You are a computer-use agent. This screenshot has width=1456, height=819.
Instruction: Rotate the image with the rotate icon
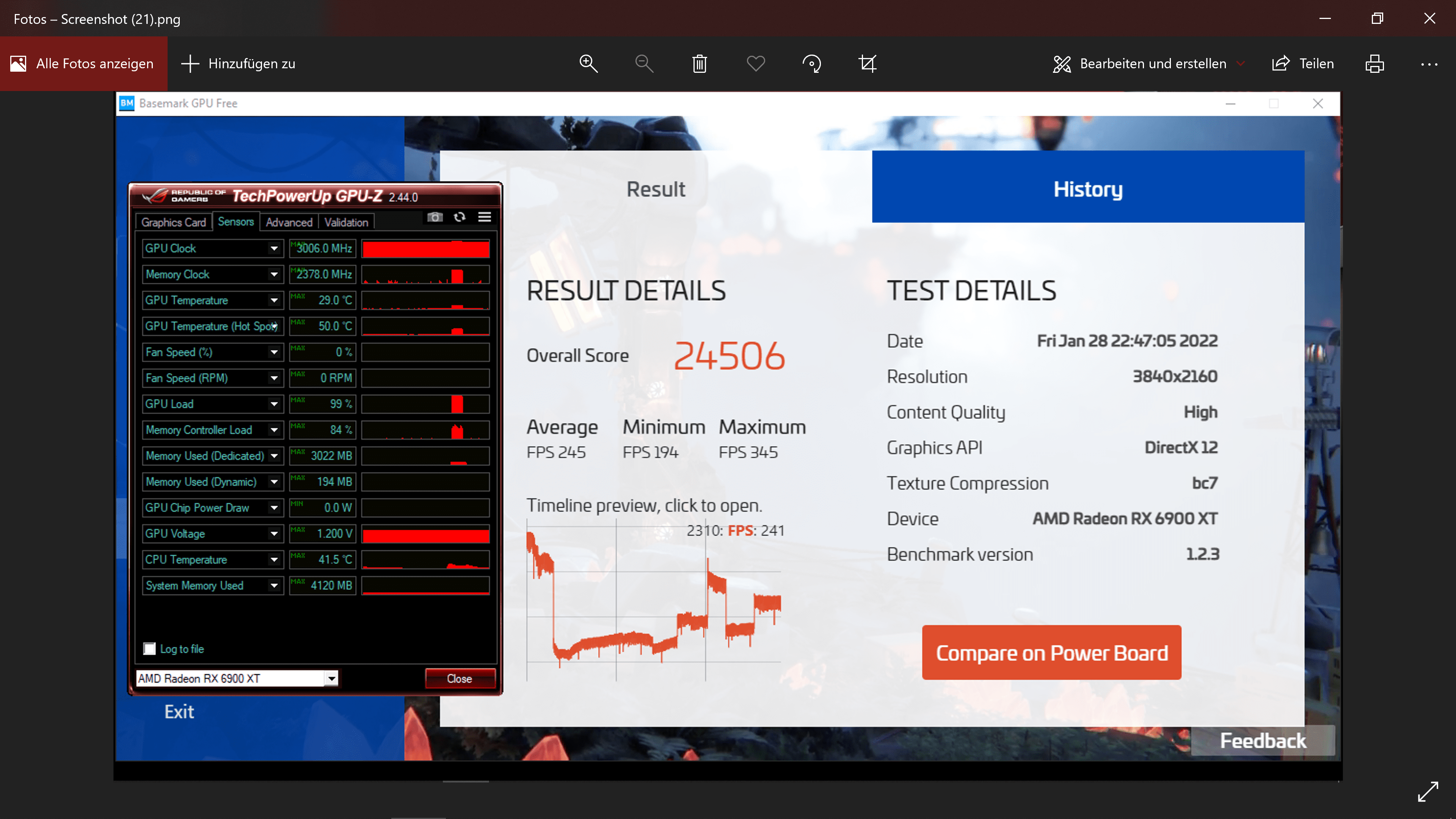tap(812, 63)
